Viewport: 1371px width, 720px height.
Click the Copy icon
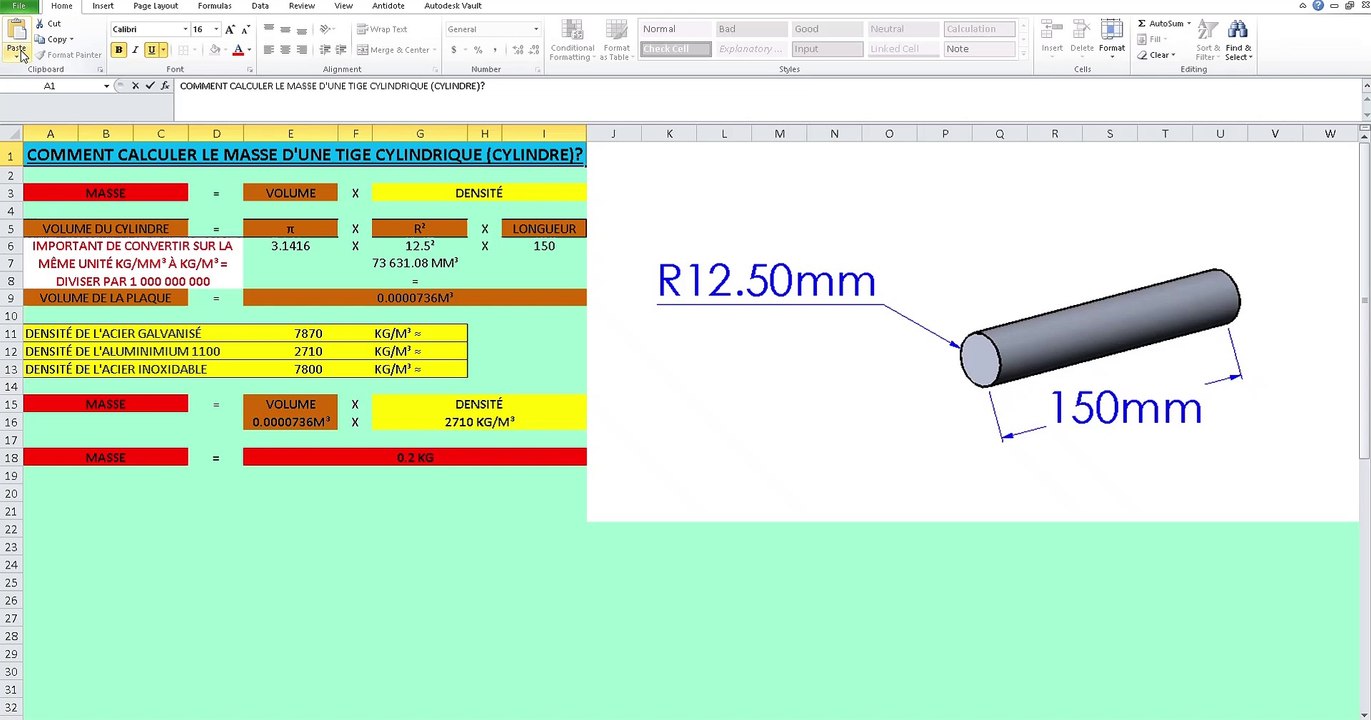(x=40, y=39)
